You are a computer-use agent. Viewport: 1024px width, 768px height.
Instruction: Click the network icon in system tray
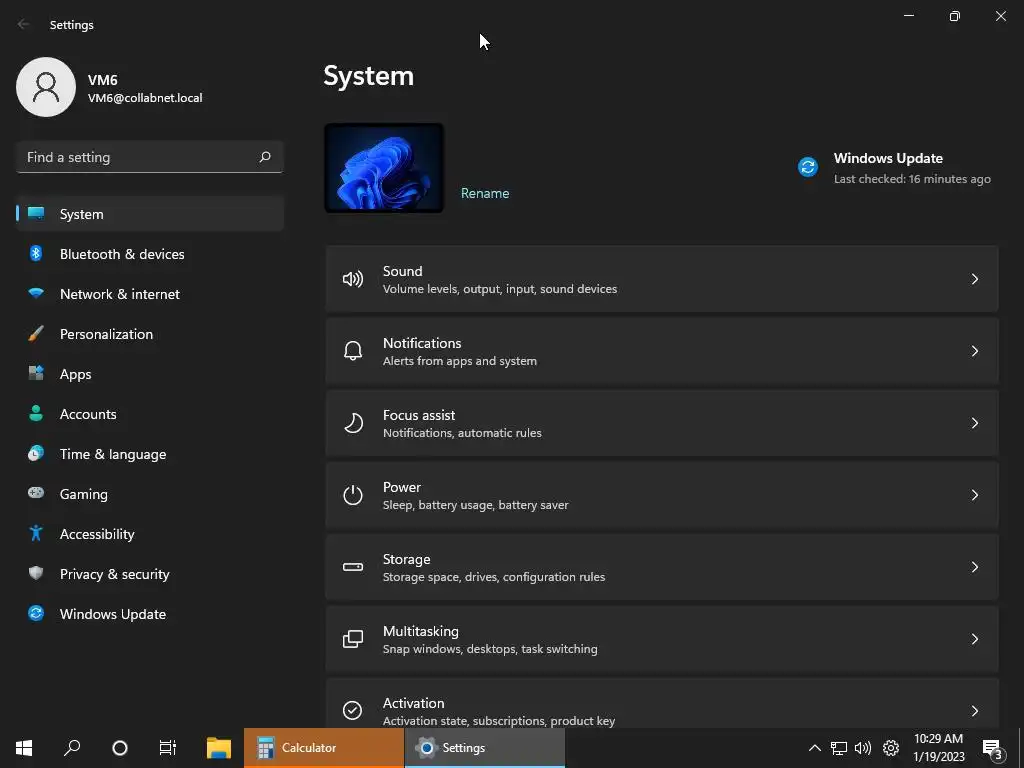(x=839, y=748)
